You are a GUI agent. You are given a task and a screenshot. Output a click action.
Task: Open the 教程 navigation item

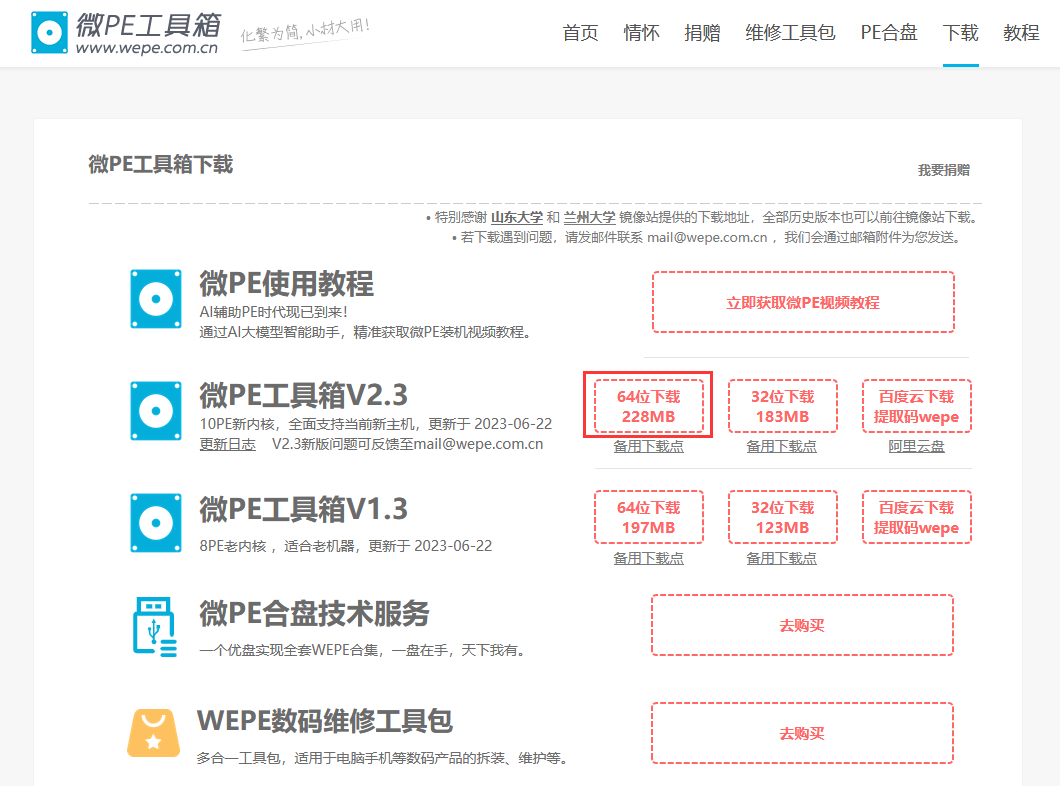pyautogui.click(x=1021, y=32)
